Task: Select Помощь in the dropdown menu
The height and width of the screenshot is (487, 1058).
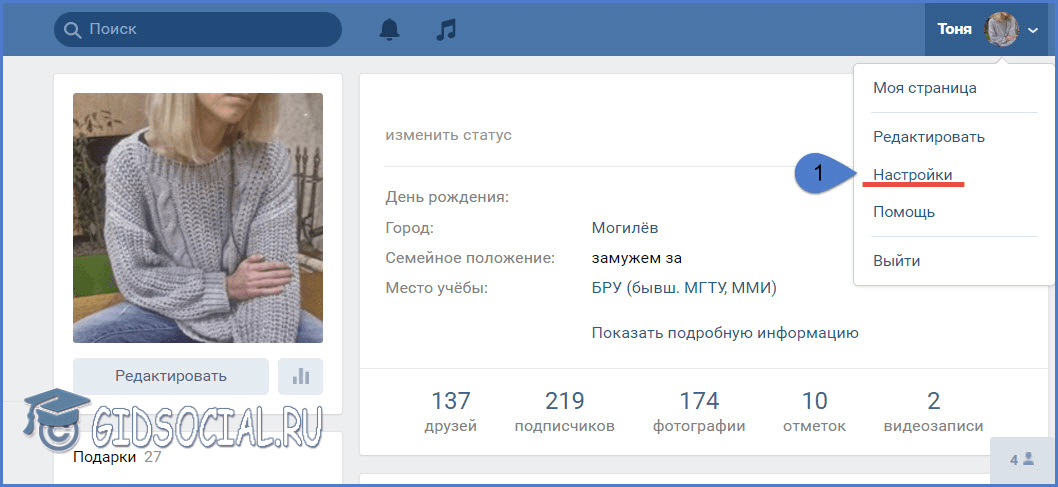Action: pyautogui.click(x=903, y=212)
